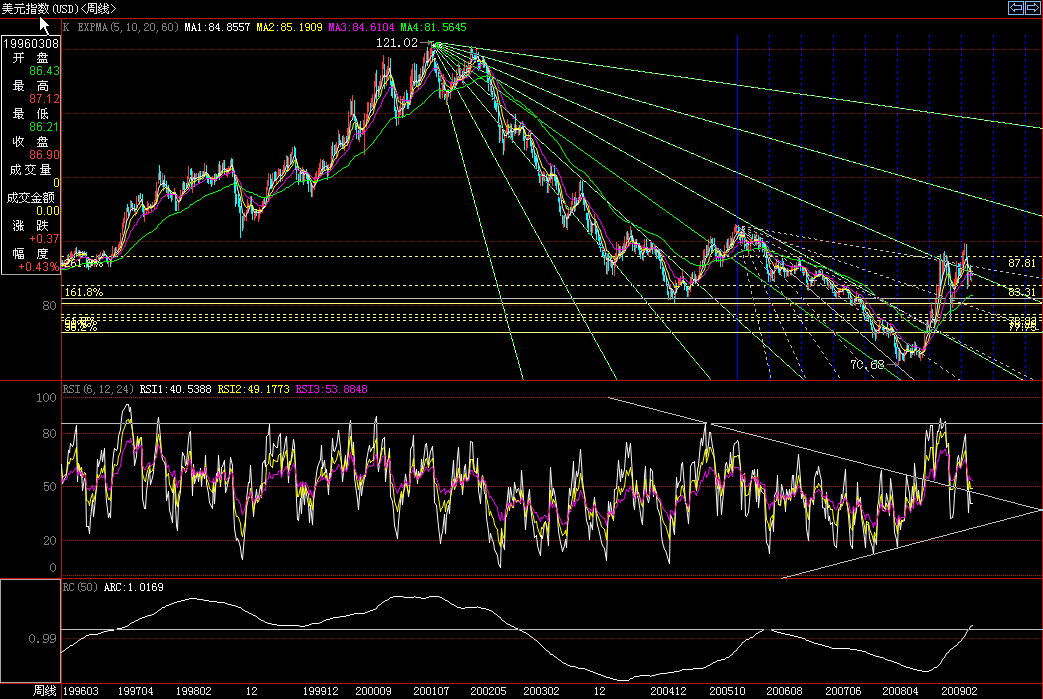This screenshot has height=699, width=1043.
Task: Click the 199704 date on time axis
Action: 136,691
